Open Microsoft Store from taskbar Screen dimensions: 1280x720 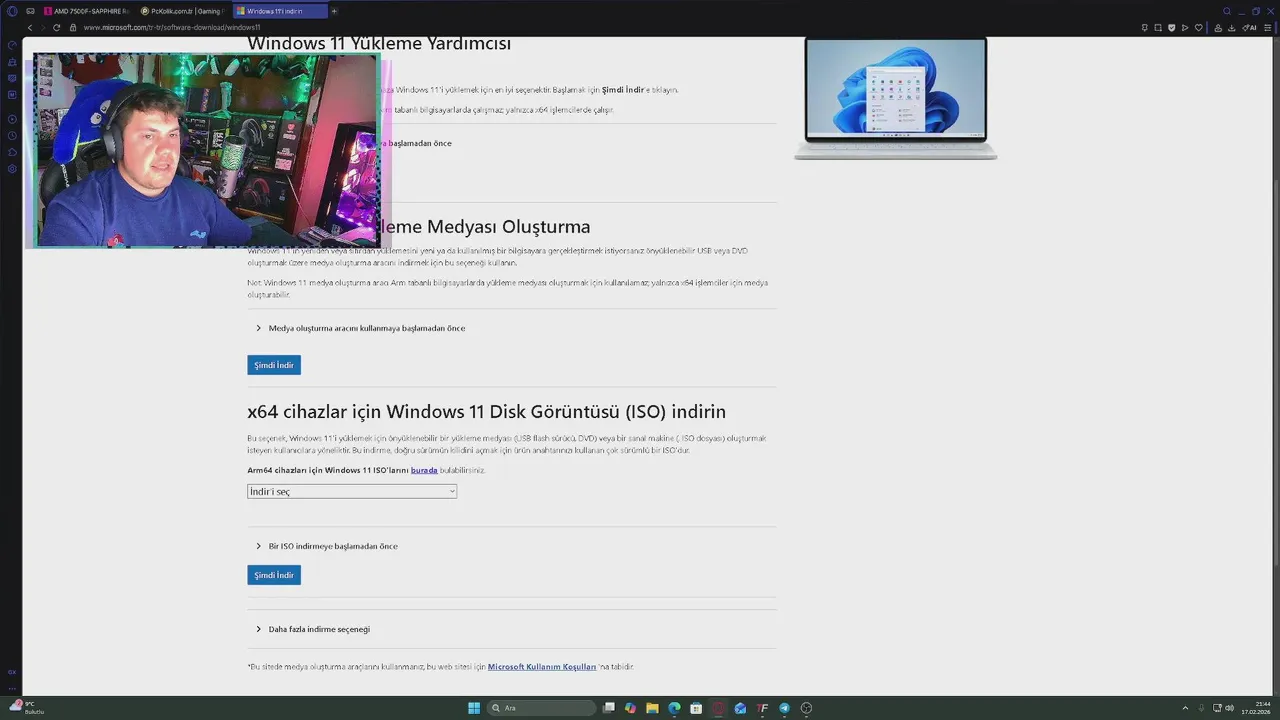tap(696, 708)
